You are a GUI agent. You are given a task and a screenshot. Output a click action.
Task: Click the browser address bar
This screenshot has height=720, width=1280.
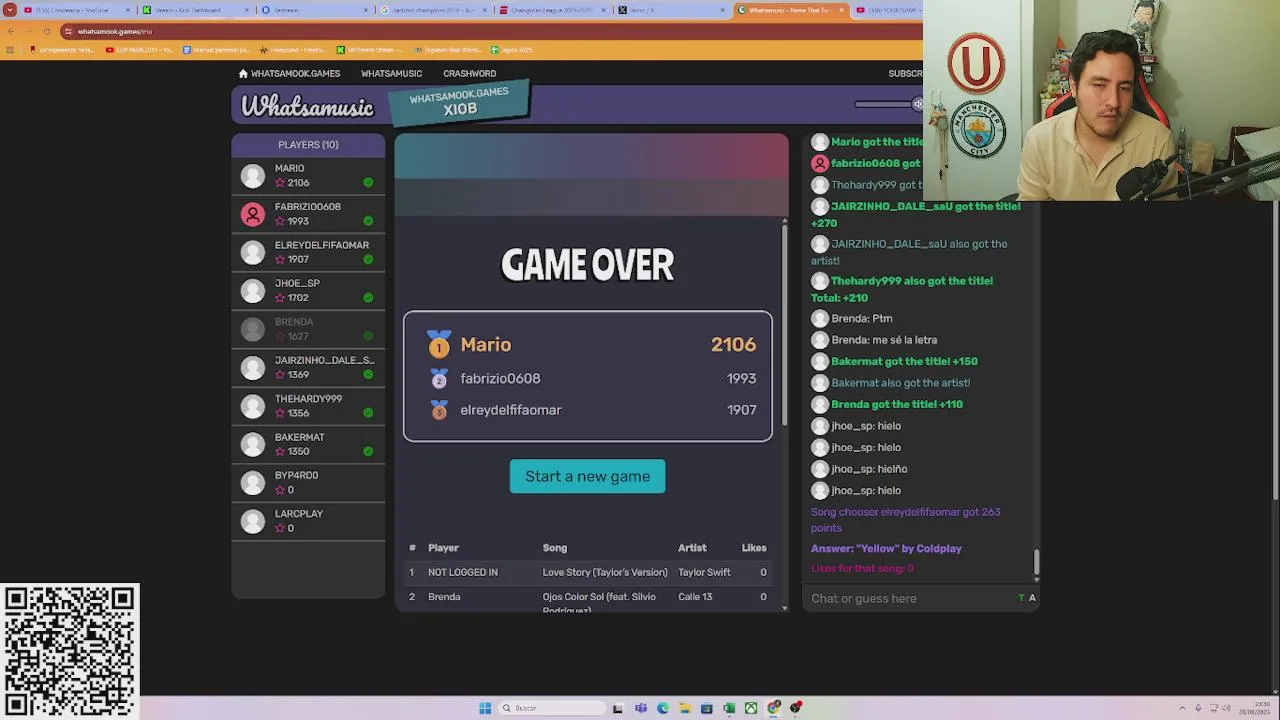tap(490, 31)
